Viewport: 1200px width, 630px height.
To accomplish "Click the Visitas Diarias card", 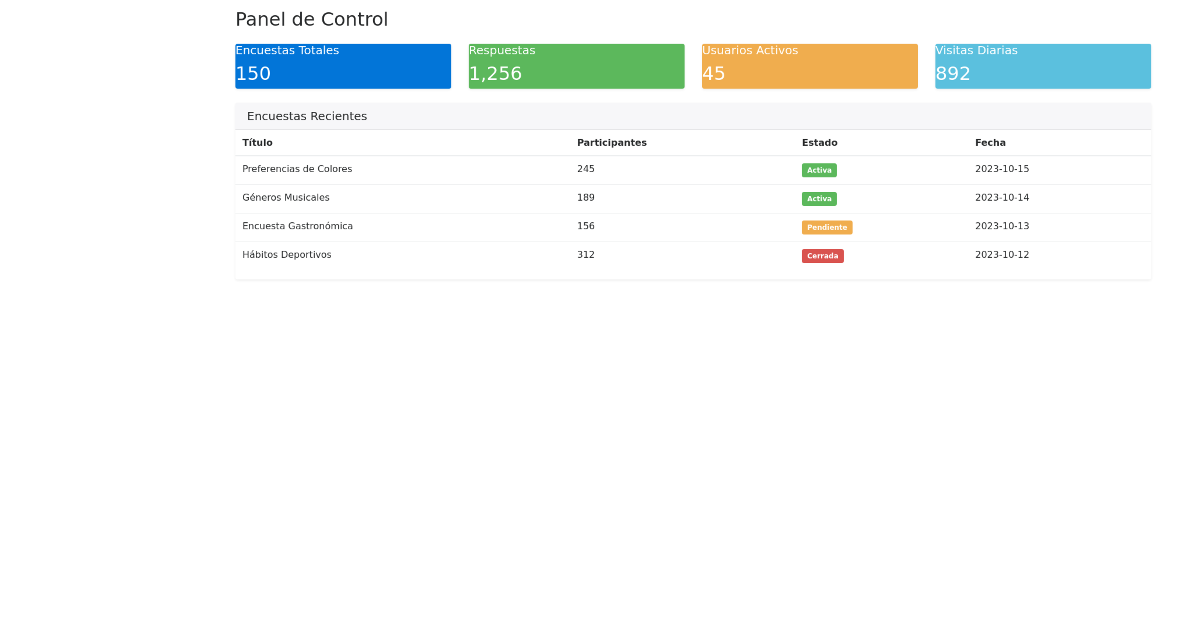I will pyautogui.click(x=1042, y=66).
